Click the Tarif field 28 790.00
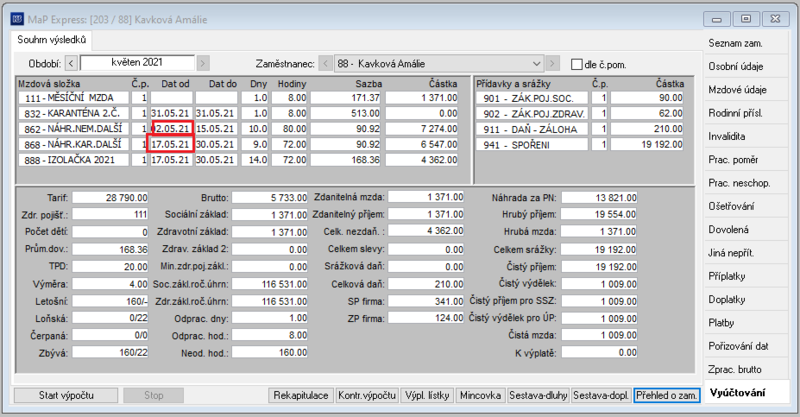 point(110,198)
